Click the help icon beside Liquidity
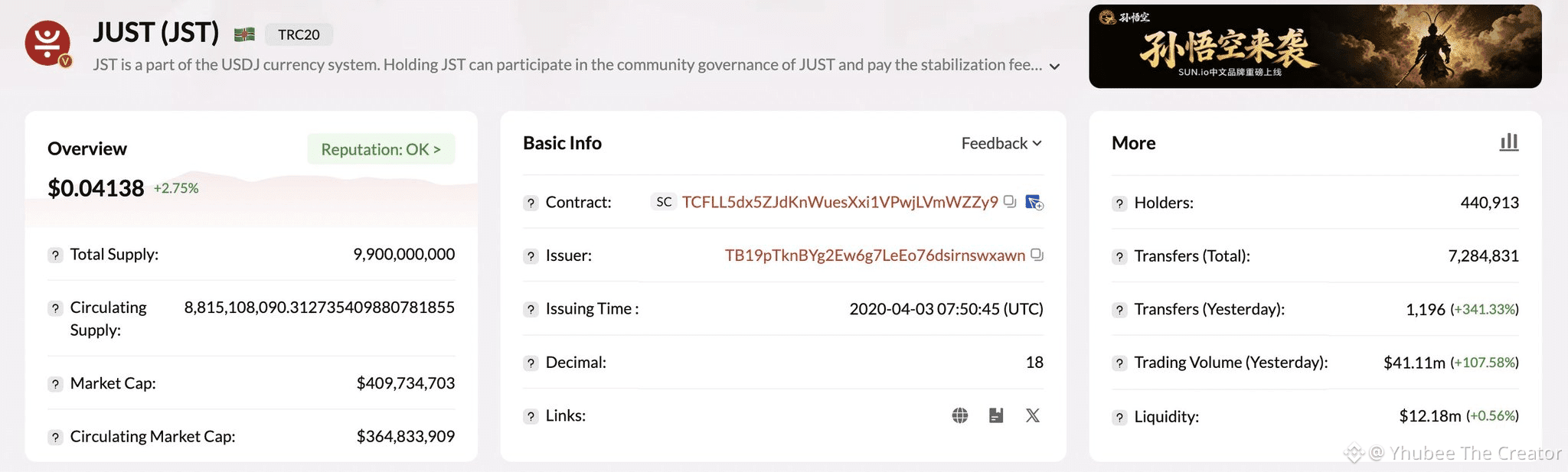This screenshot has width=1568, height=472. coord(1119,417)
